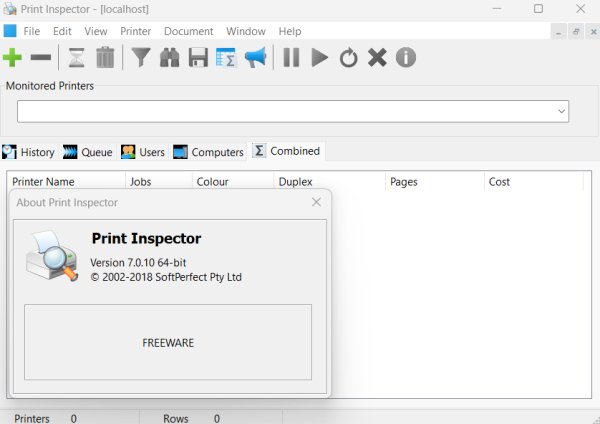Click the binoculars Find icon
Image resolution: width=600 pixels, height=424 pixels.
pos(170,58)
